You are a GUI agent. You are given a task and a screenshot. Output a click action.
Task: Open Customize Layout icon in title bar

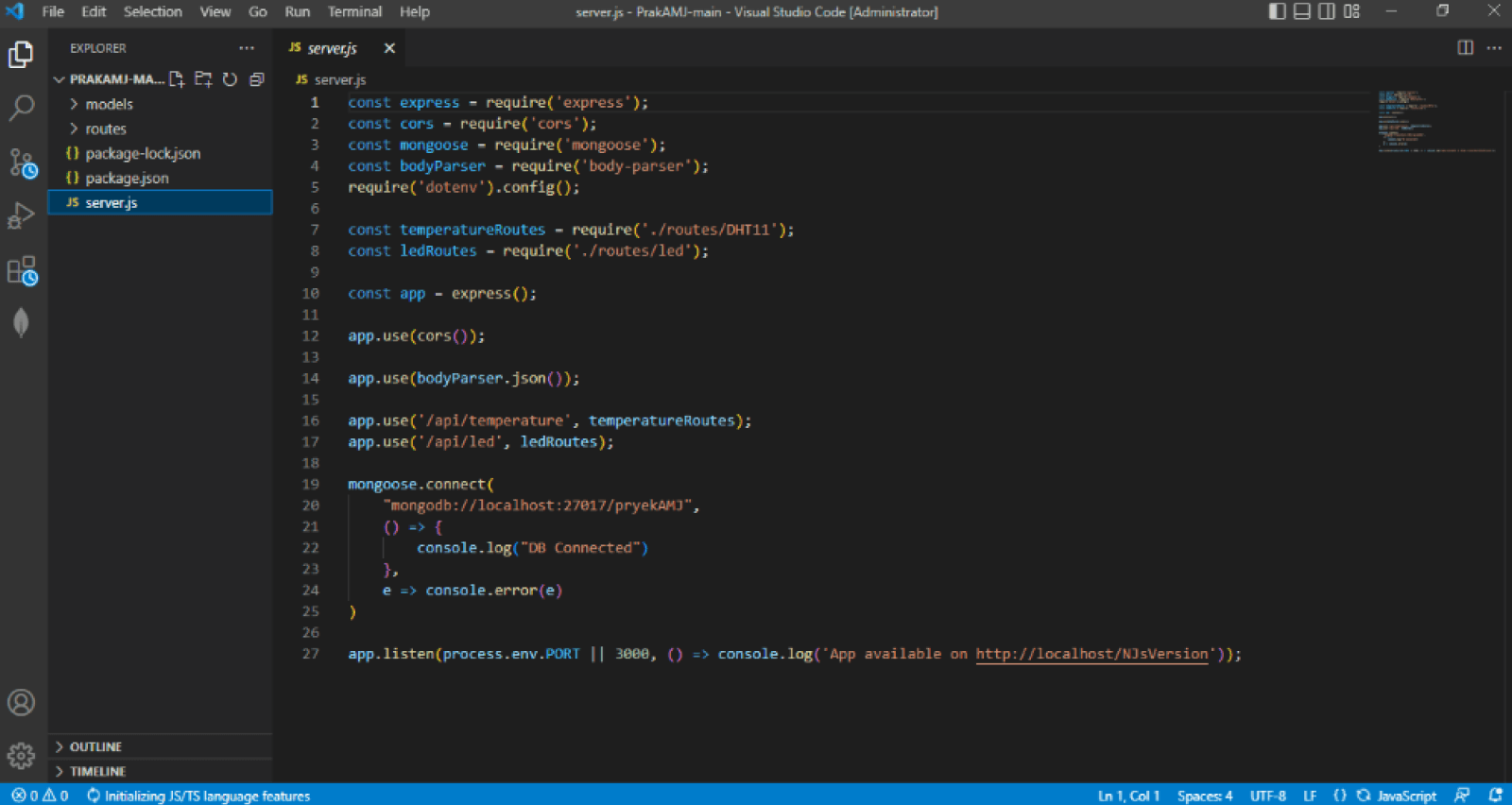tap(1352, 11)
